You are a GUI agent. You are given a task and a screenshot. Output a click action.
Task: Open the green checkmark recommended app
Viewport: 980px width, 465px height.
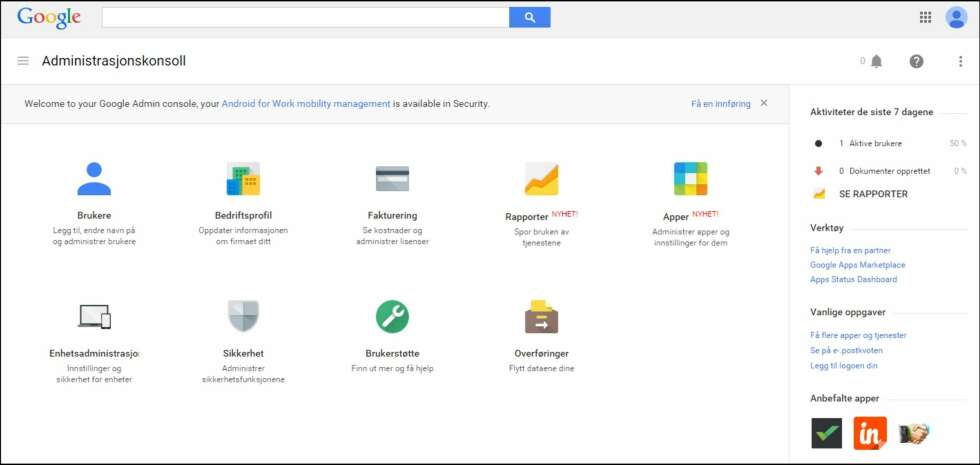(826, 433)
